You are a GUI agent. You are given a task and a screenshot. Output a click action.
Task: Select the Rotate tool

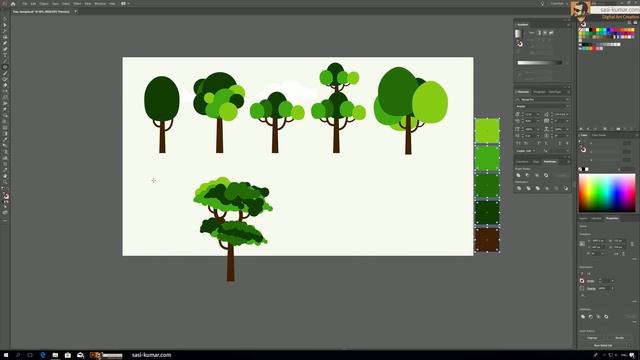(5, 91)
